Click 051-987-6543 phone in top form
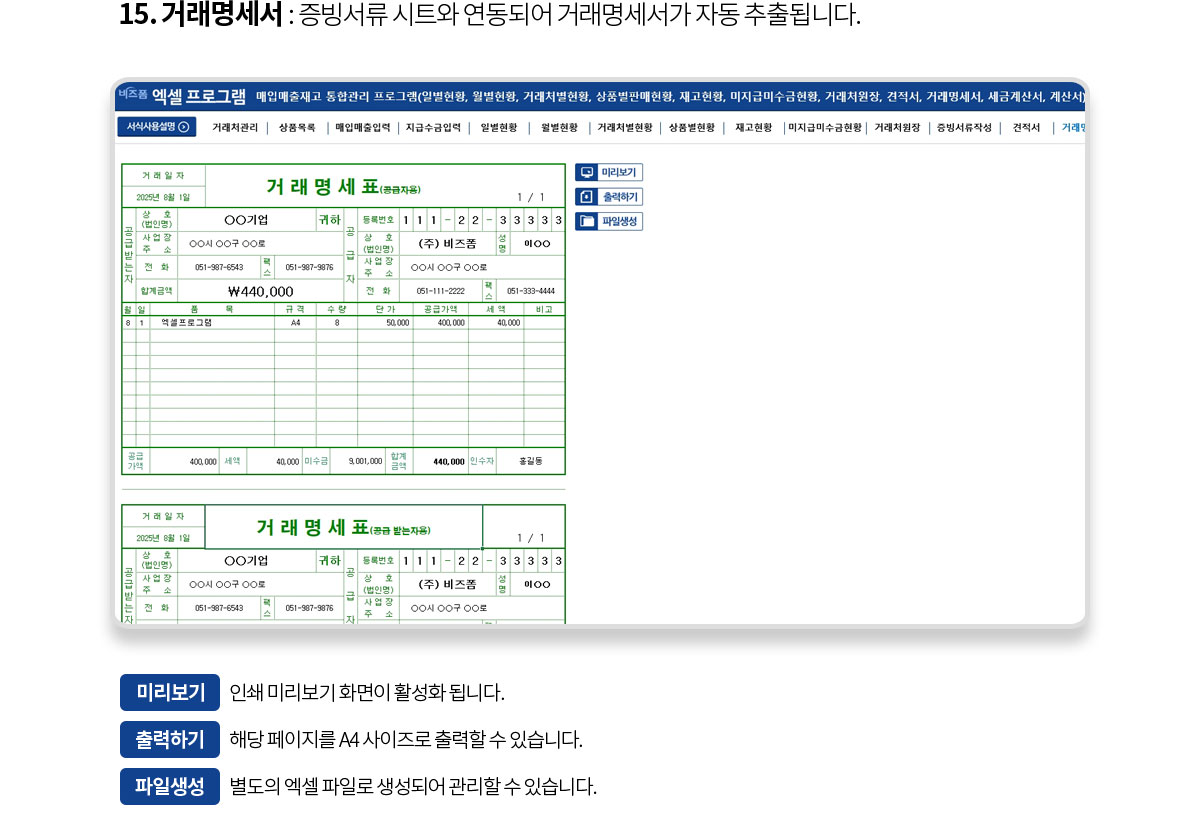The height and width of the screenshot is (820, 1200). 219,268
